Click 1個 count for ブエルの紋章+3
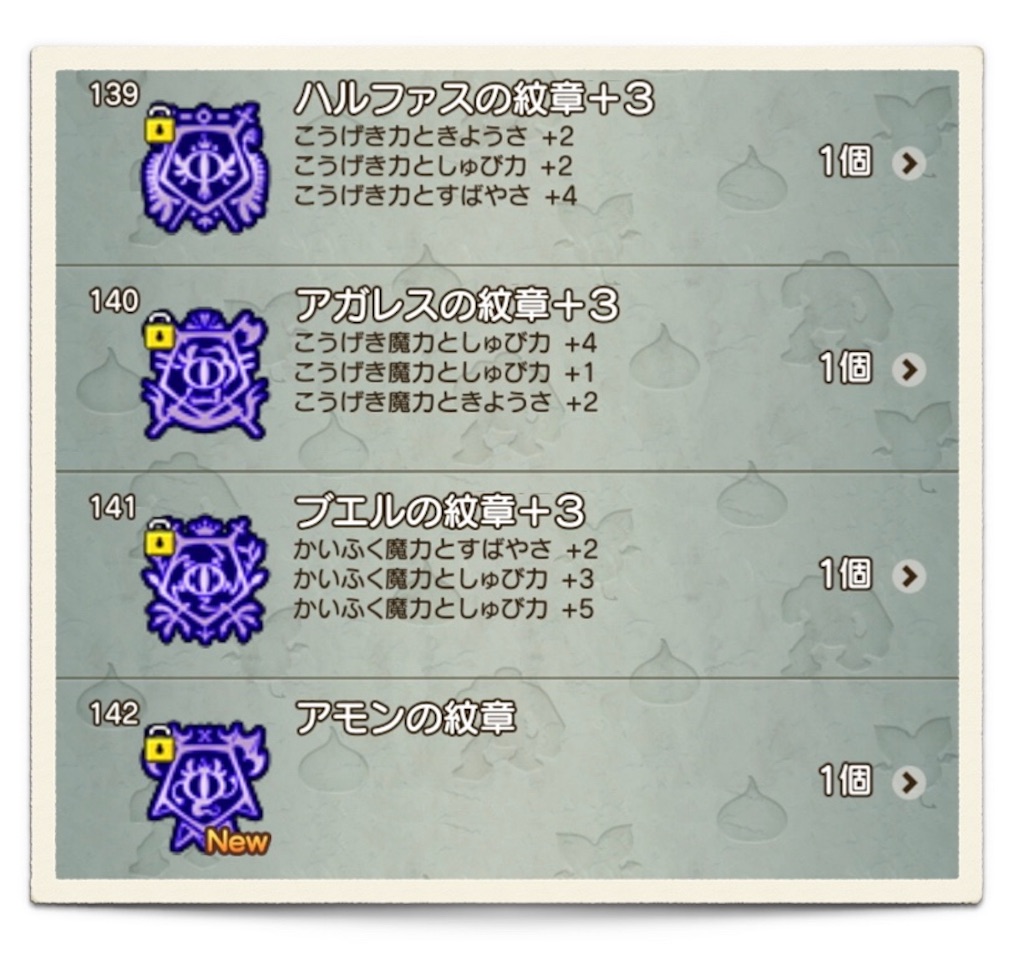 pos(846,575)
